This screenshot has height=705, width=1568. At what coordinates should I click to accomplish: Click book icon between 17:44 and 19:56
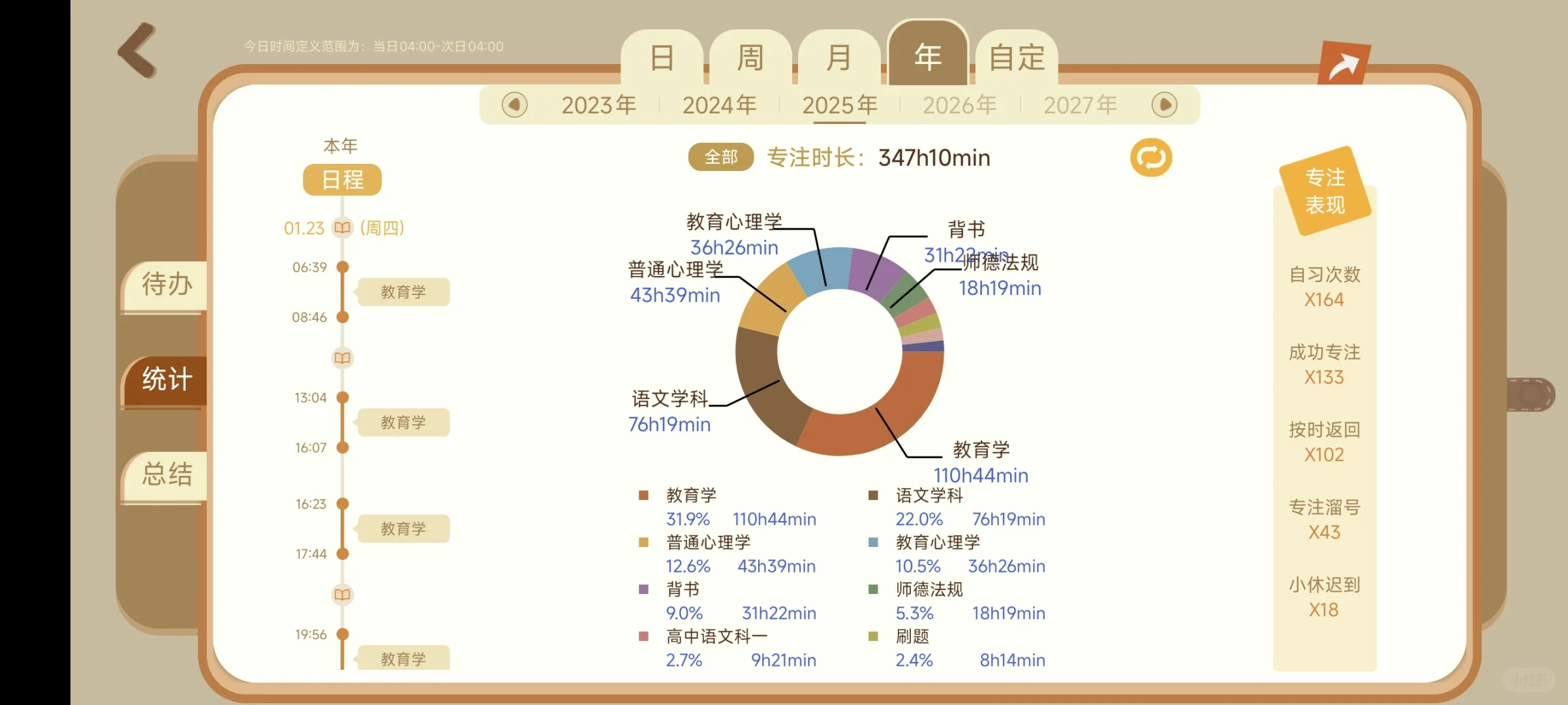pos(342,594)
